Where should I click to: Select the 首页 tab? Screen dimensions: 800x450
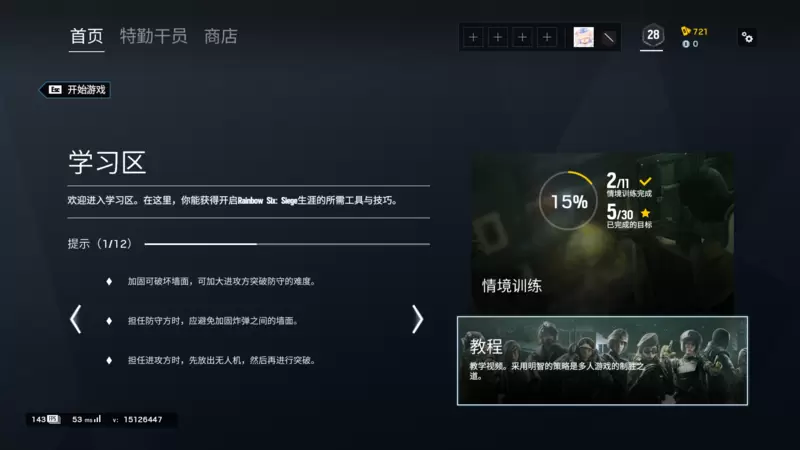click(87, 36)
